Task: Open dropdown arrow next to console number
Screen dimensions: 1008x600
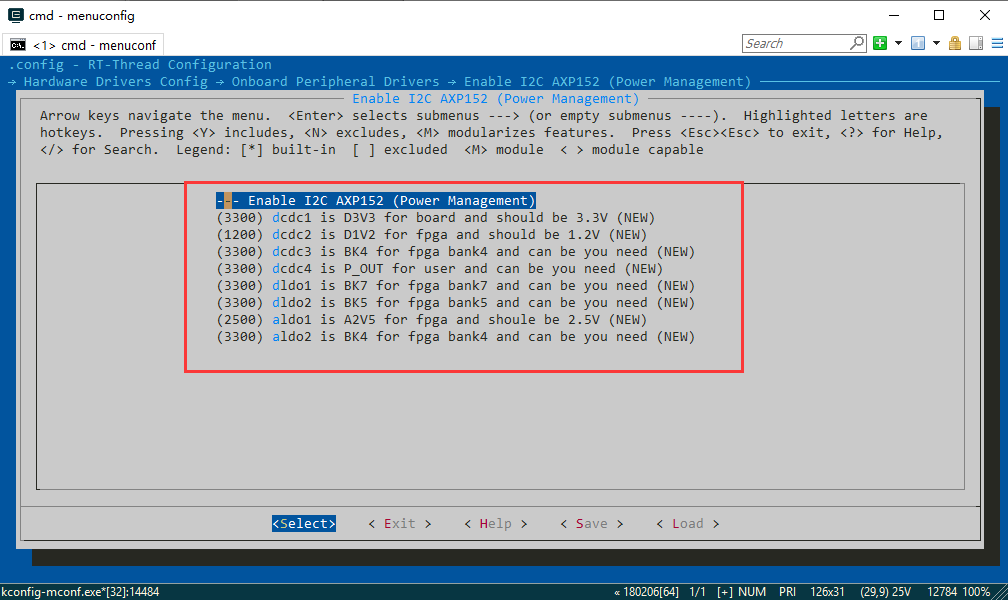Action: click(936, 43)
